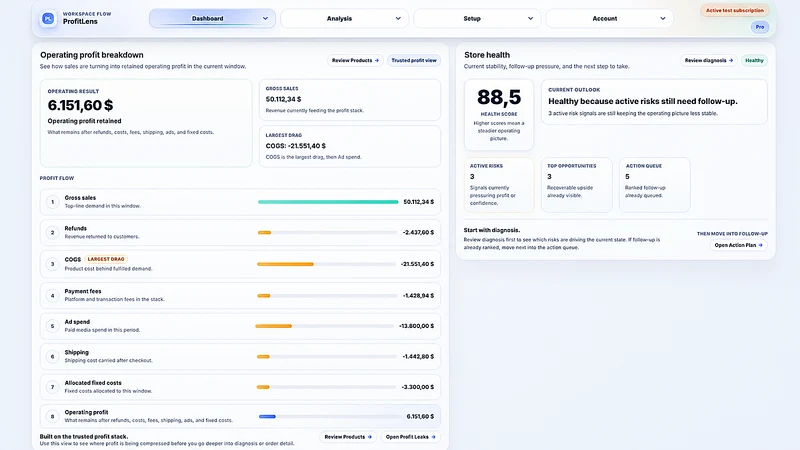The height and width of the screenshot is (450, 800).
Task: Select the Trusted profit view pill
Action: point(414,60)
